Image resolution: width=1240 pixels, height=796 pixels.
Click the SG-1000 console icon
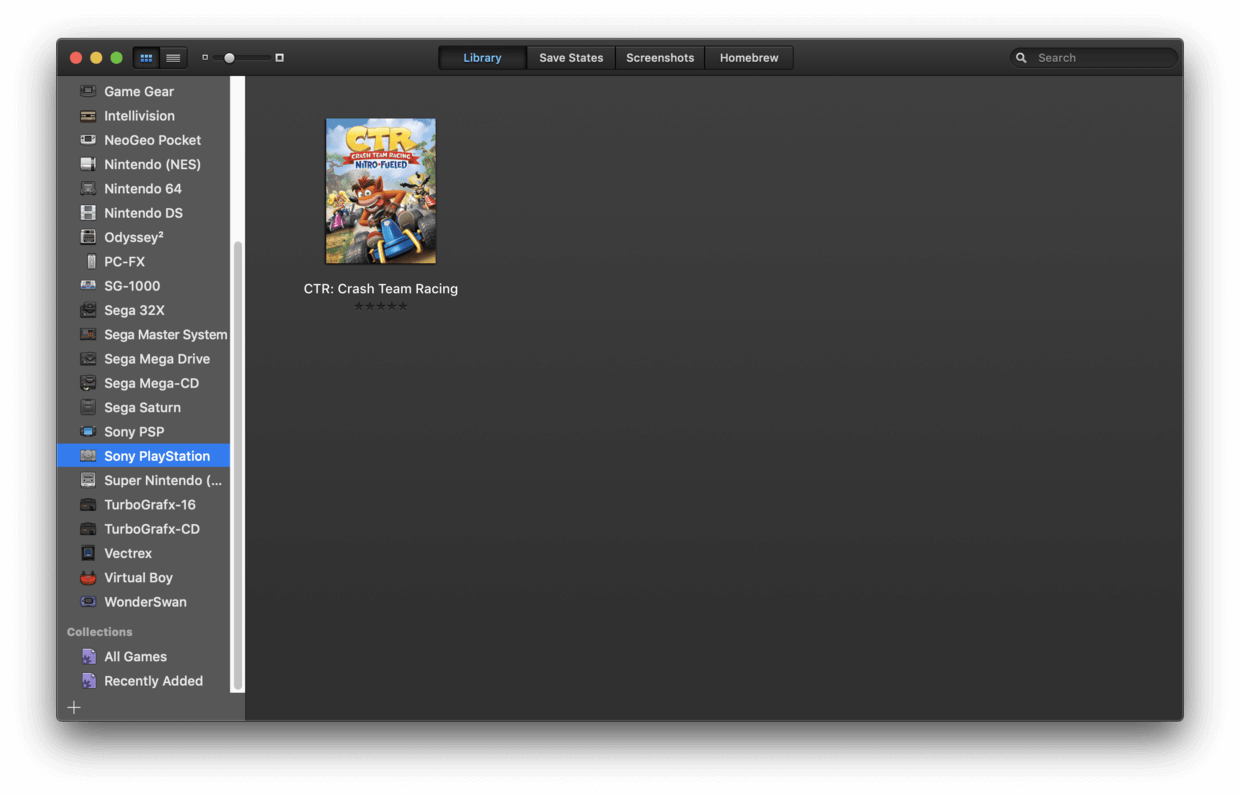(88, 286)
